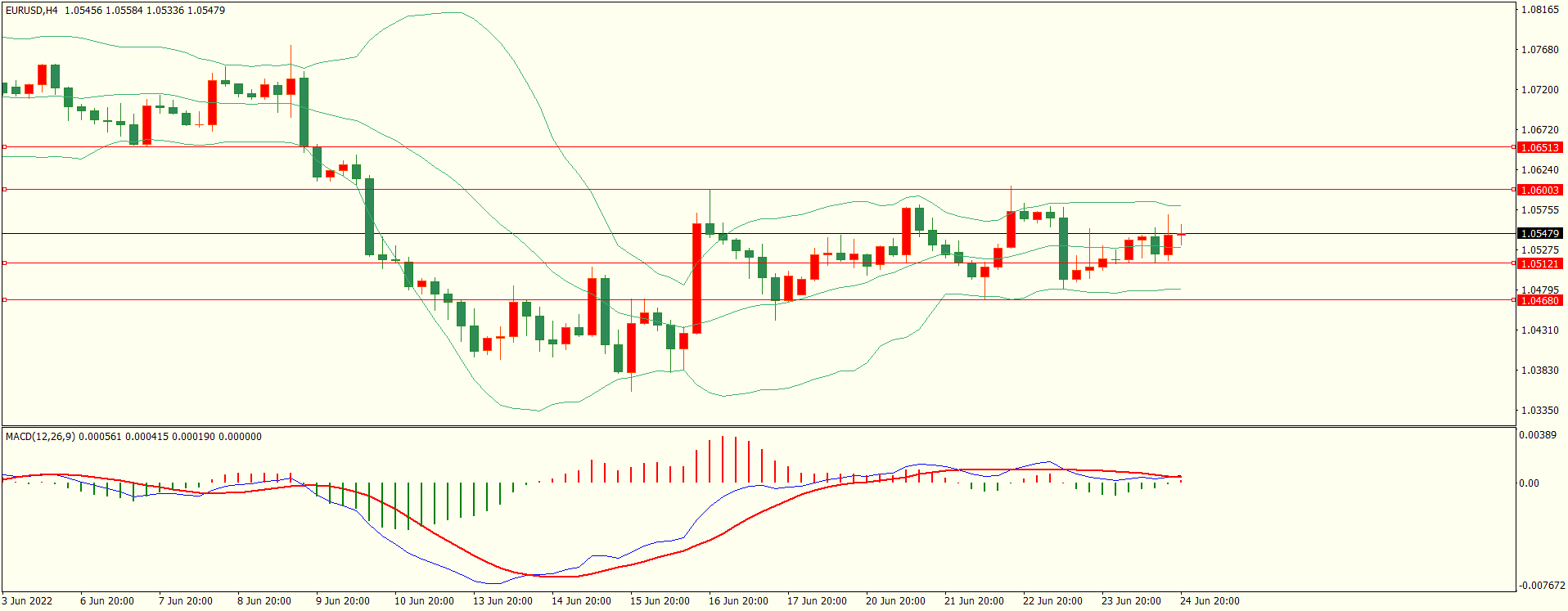Click the EURUSD,H4 chart title text
Viewport: 1568px width, 611px height.
(x=32, y=11)
